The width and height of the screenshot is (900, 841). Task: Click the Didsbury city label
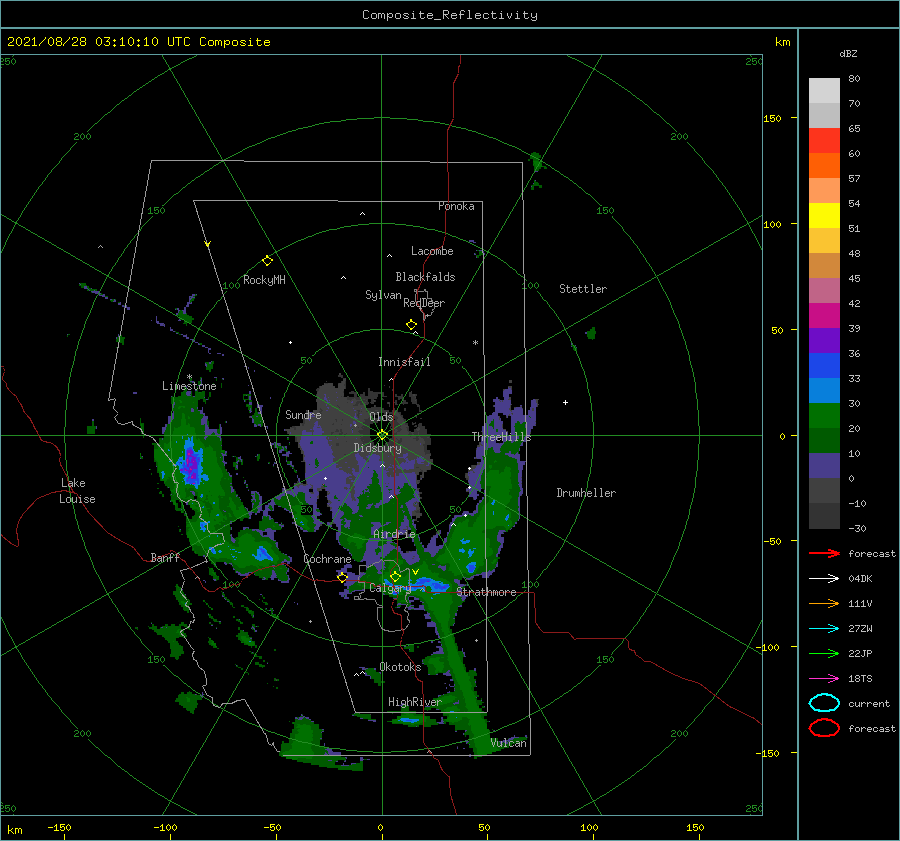pos(378,448)
